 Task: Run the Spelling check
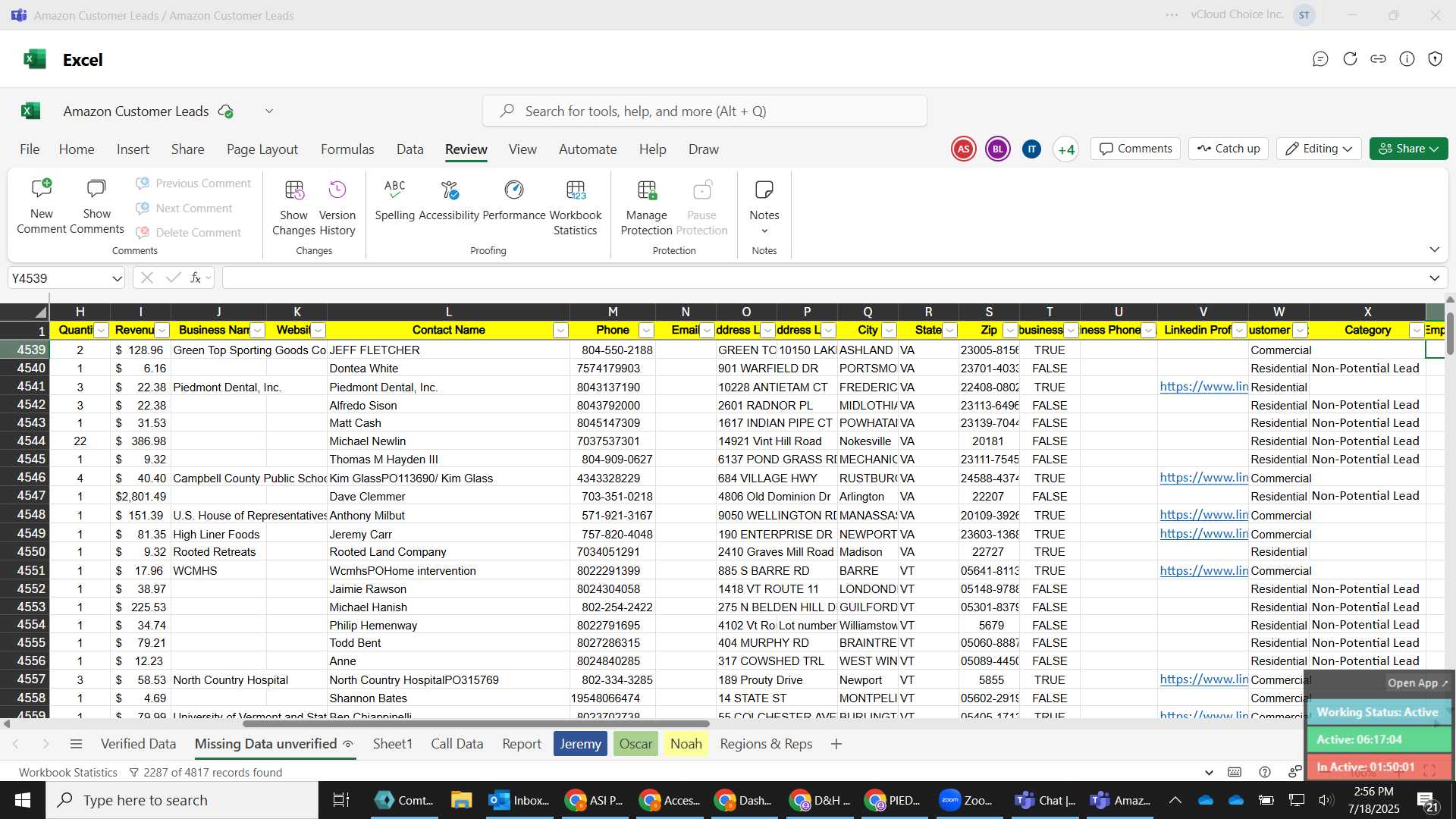coord(395,201)
